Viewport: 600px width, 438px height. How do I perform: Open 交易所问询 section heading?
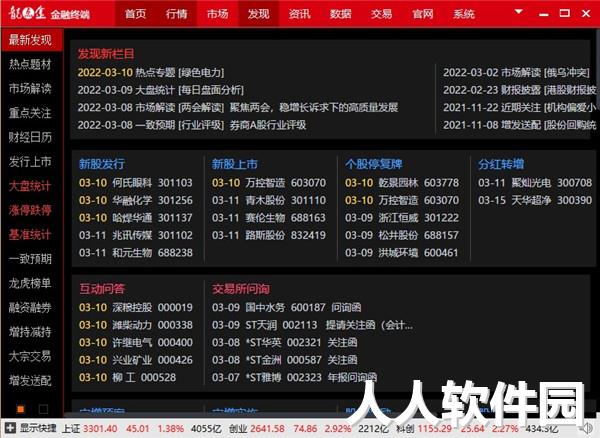[241, 288]
